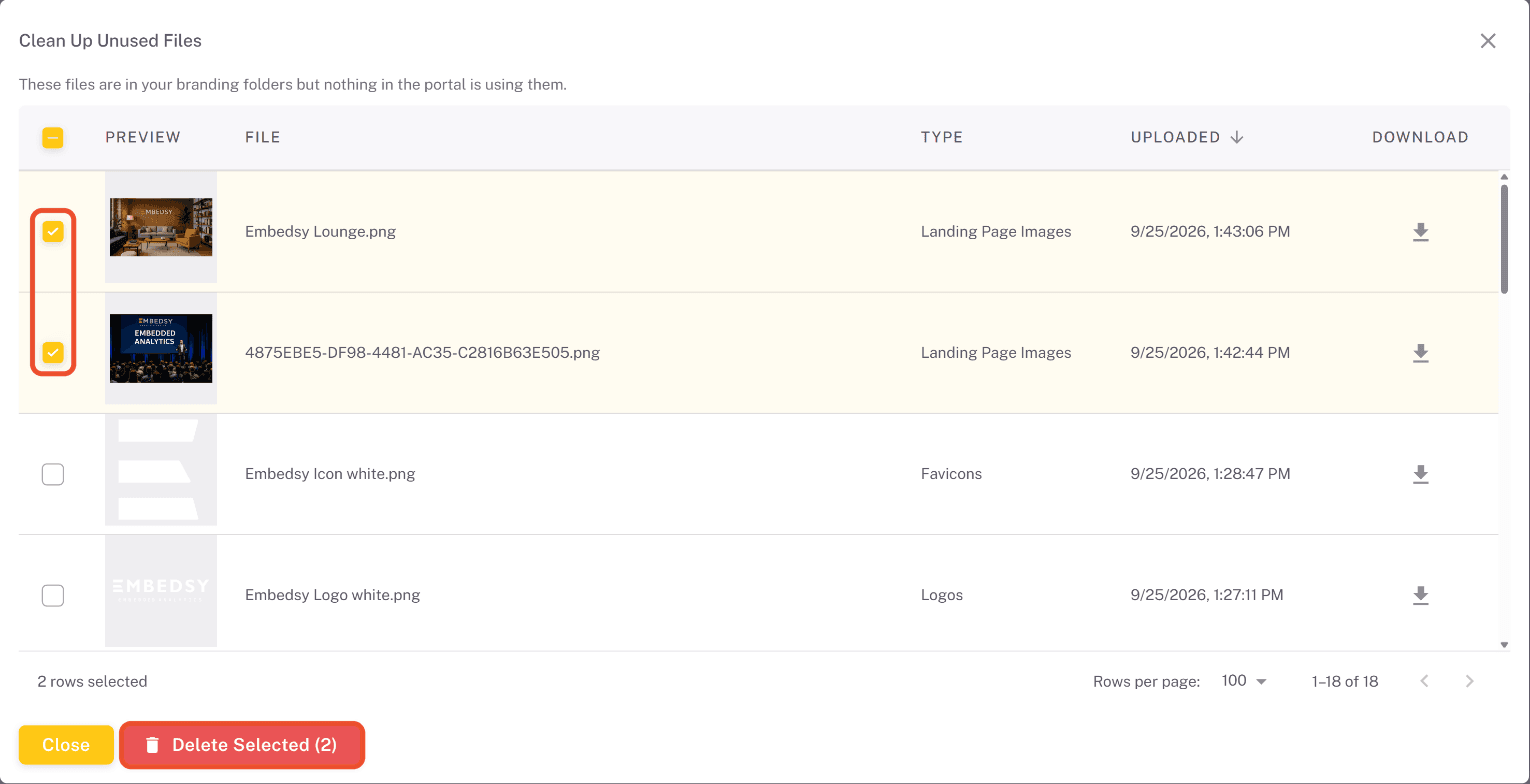Click the Favicons type cell
Viewport: 1530px width, 784px height.
click(951, 474)
